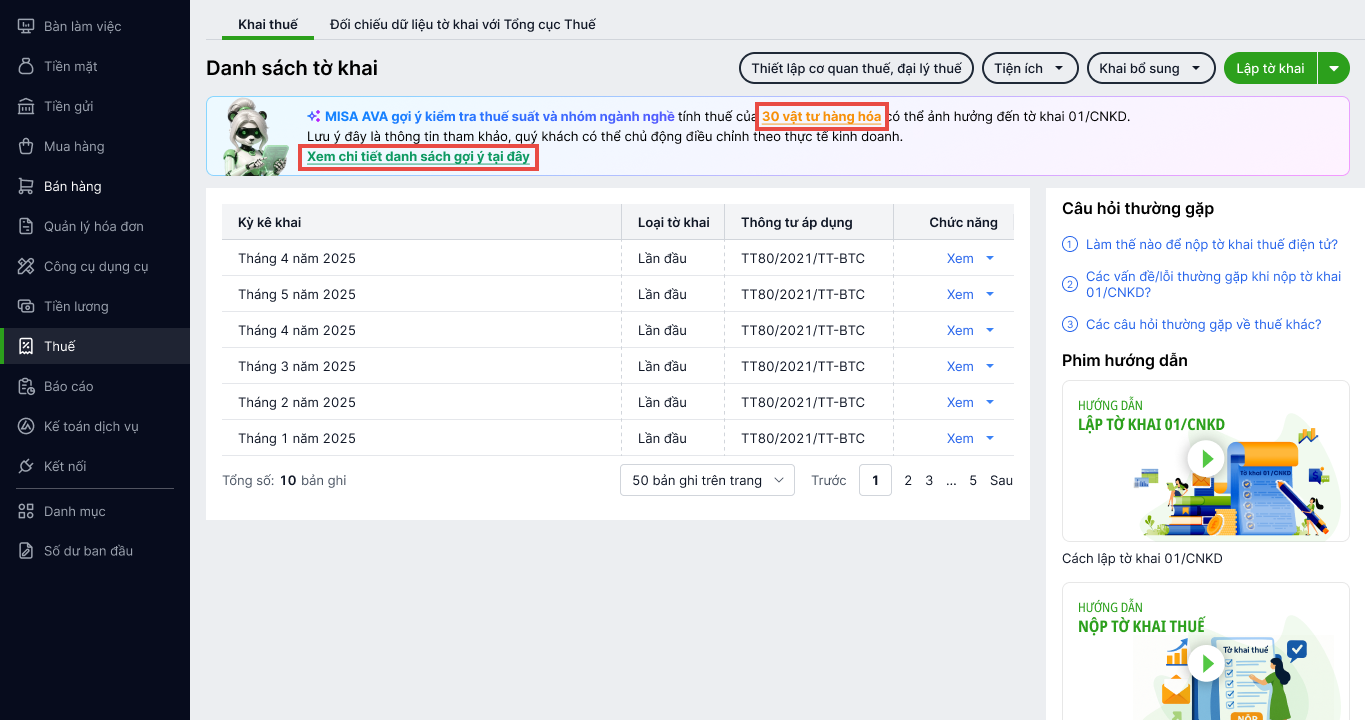
Task: Go to page 2 in pagination
Action: 908,480
